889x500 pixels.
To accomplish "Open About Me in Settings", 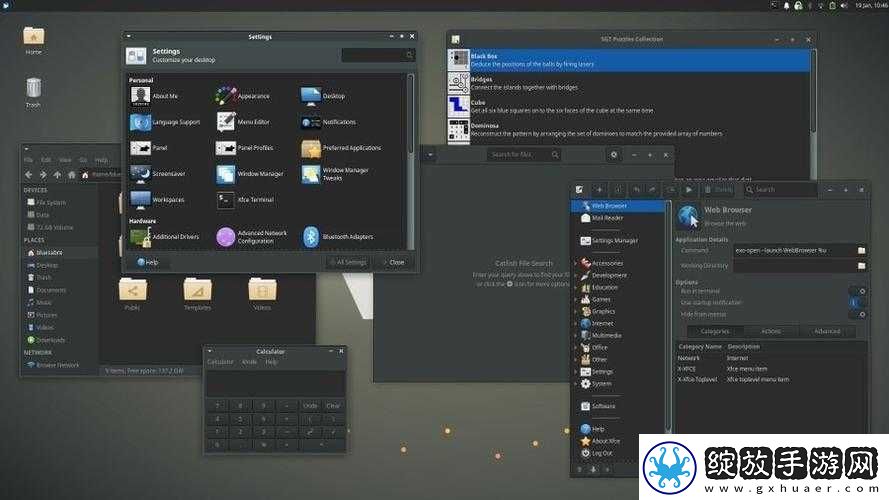I will click(x=154, y=96).
